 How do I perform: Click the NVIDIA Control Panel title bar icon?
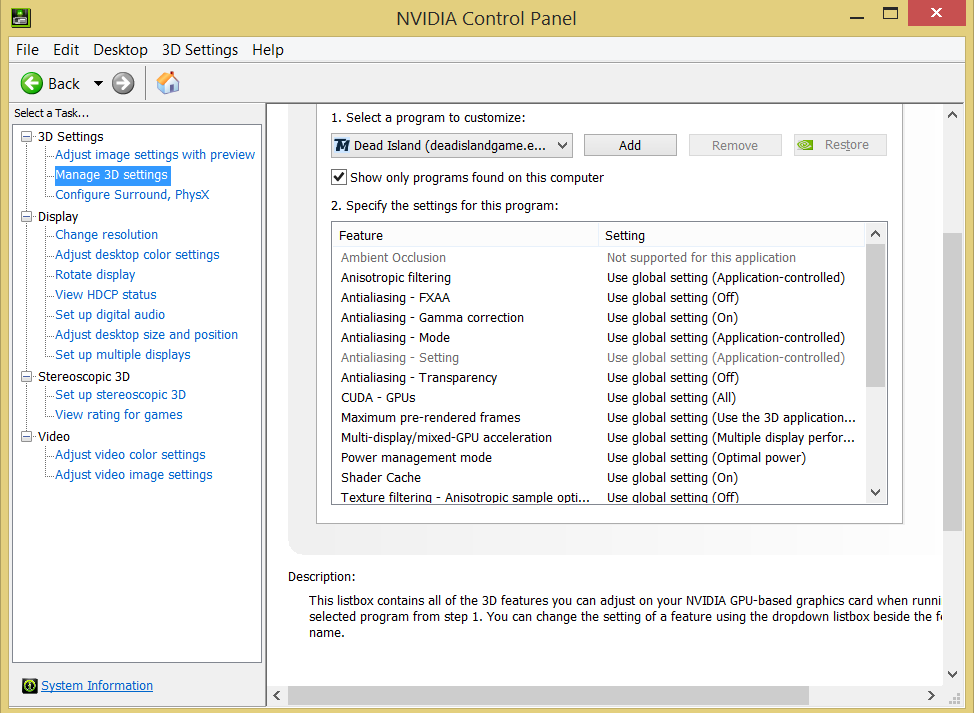pos(20,18)
